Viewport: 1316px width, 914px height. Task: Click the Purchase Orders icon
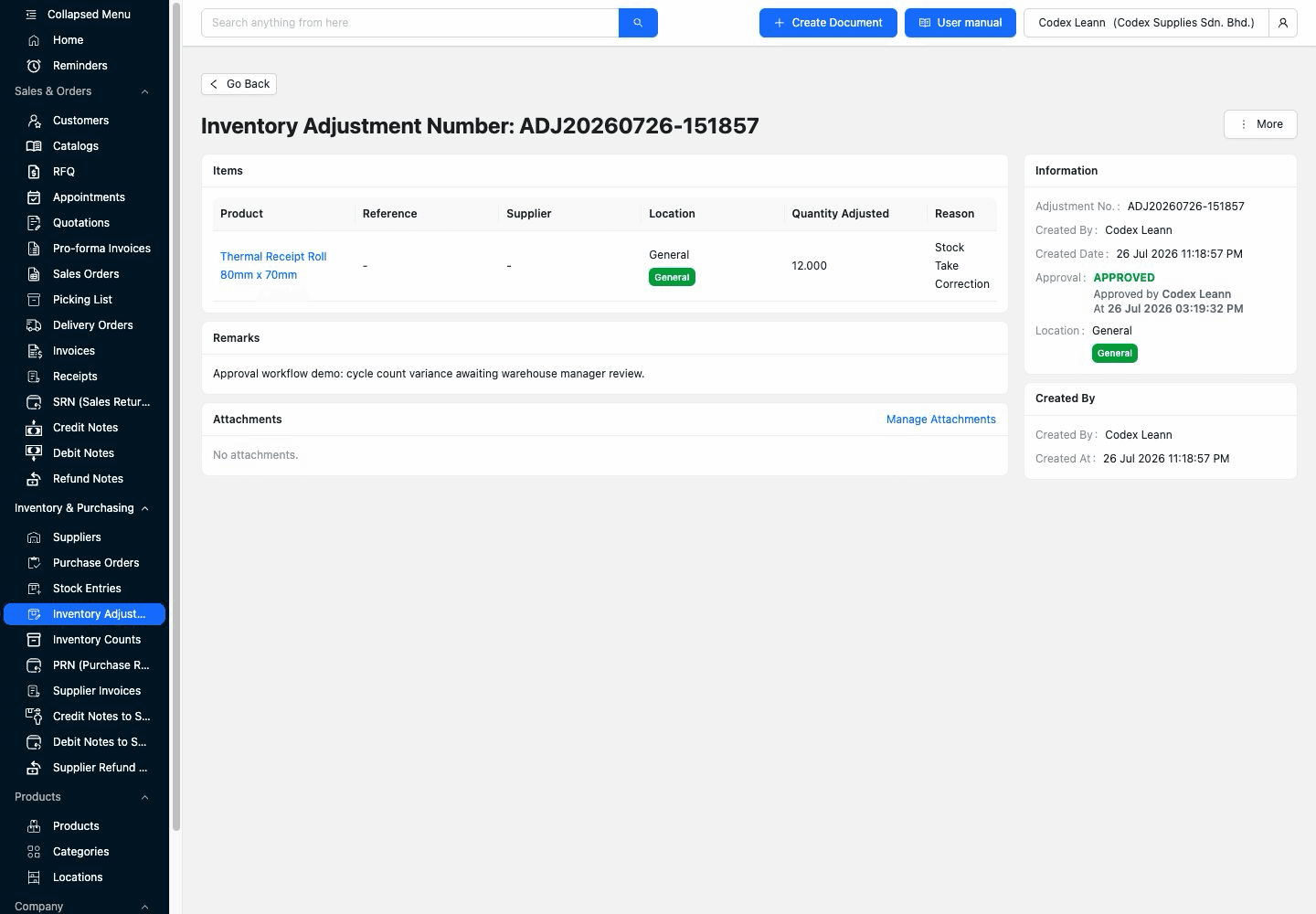(34, 563)
